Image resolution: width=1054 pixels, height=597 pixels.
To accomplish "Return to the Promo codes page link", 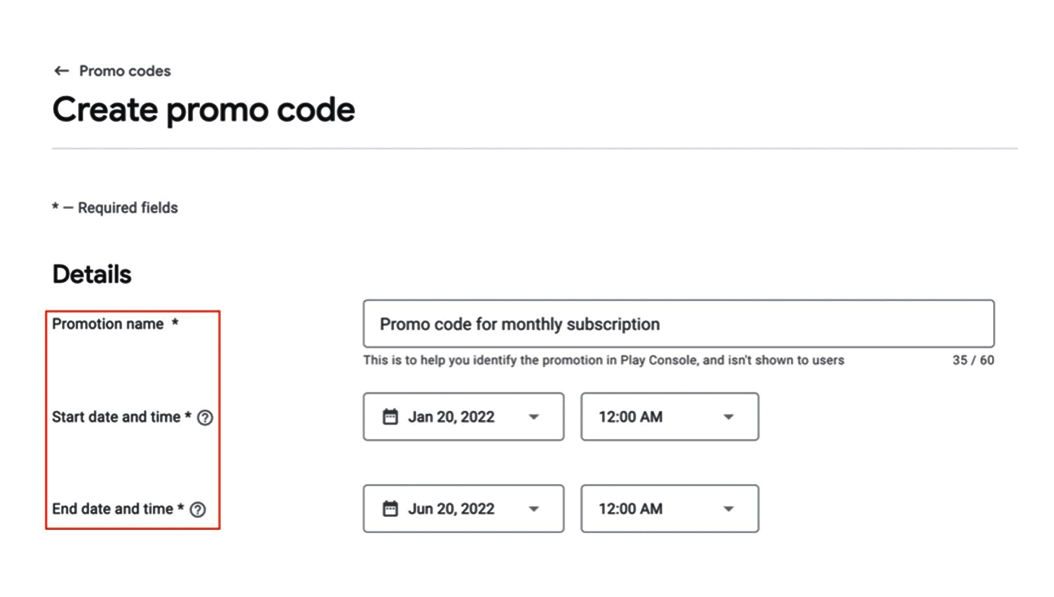I will [124, 71].
